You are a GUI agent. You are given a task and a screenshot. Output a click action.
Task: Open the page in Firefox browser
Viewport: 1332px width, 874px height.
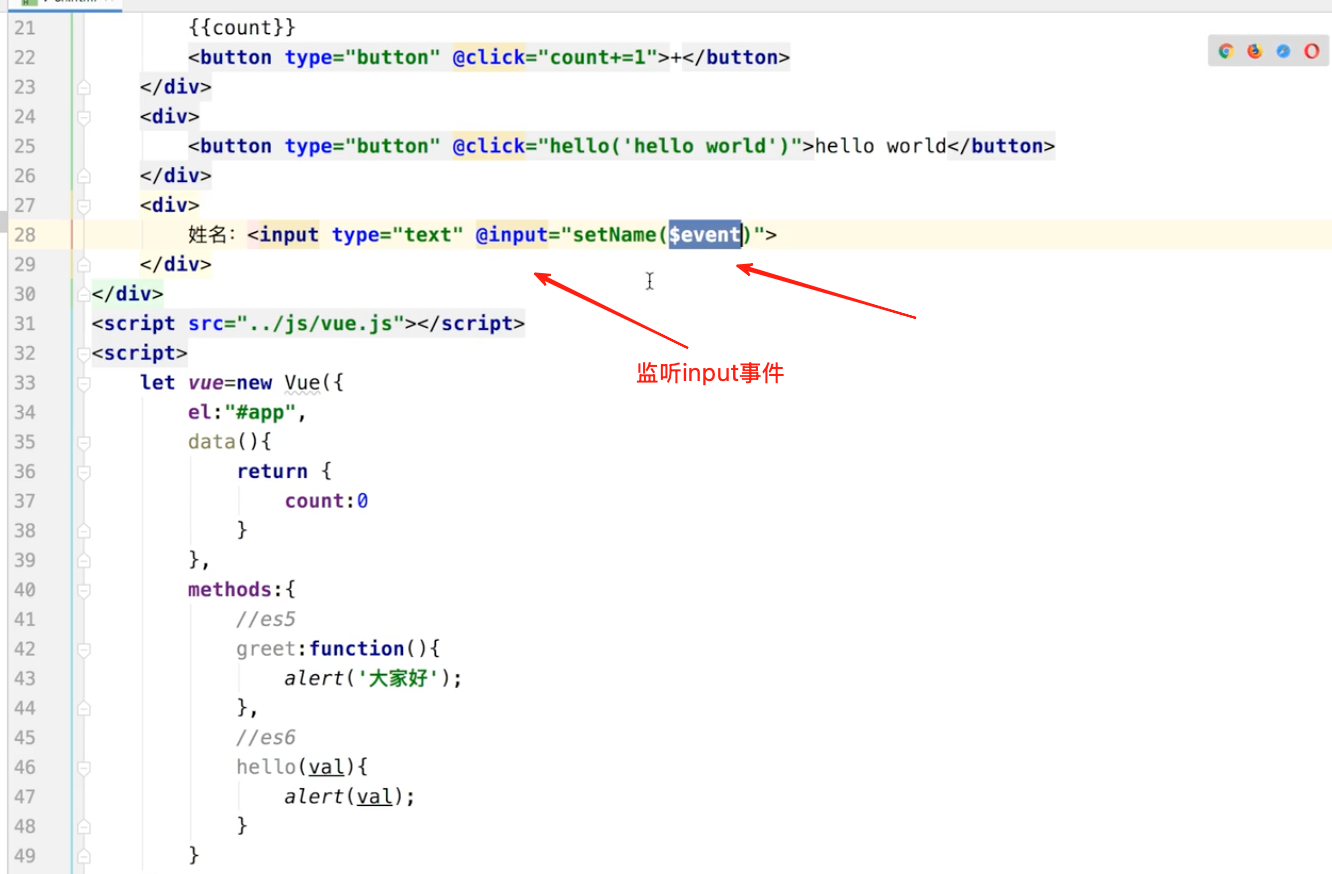[1254, 51]
